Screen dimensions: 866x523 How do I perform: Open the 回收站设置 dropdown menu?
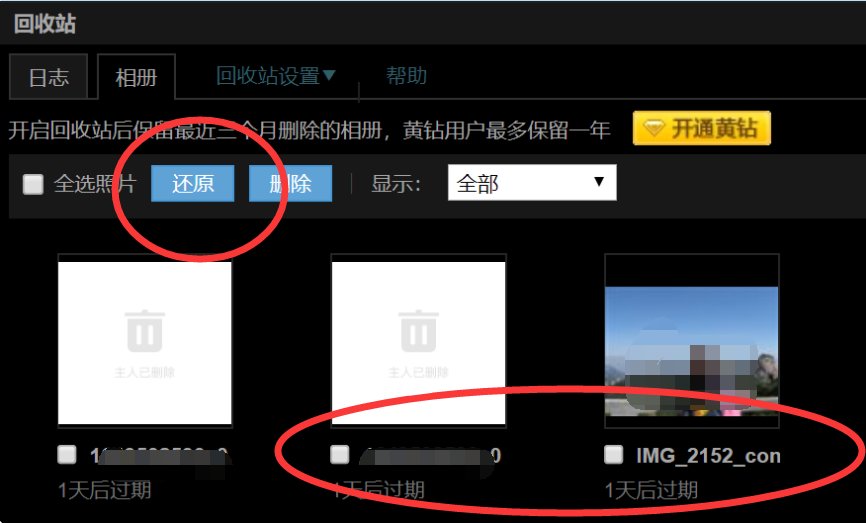[x=275, y=76]
